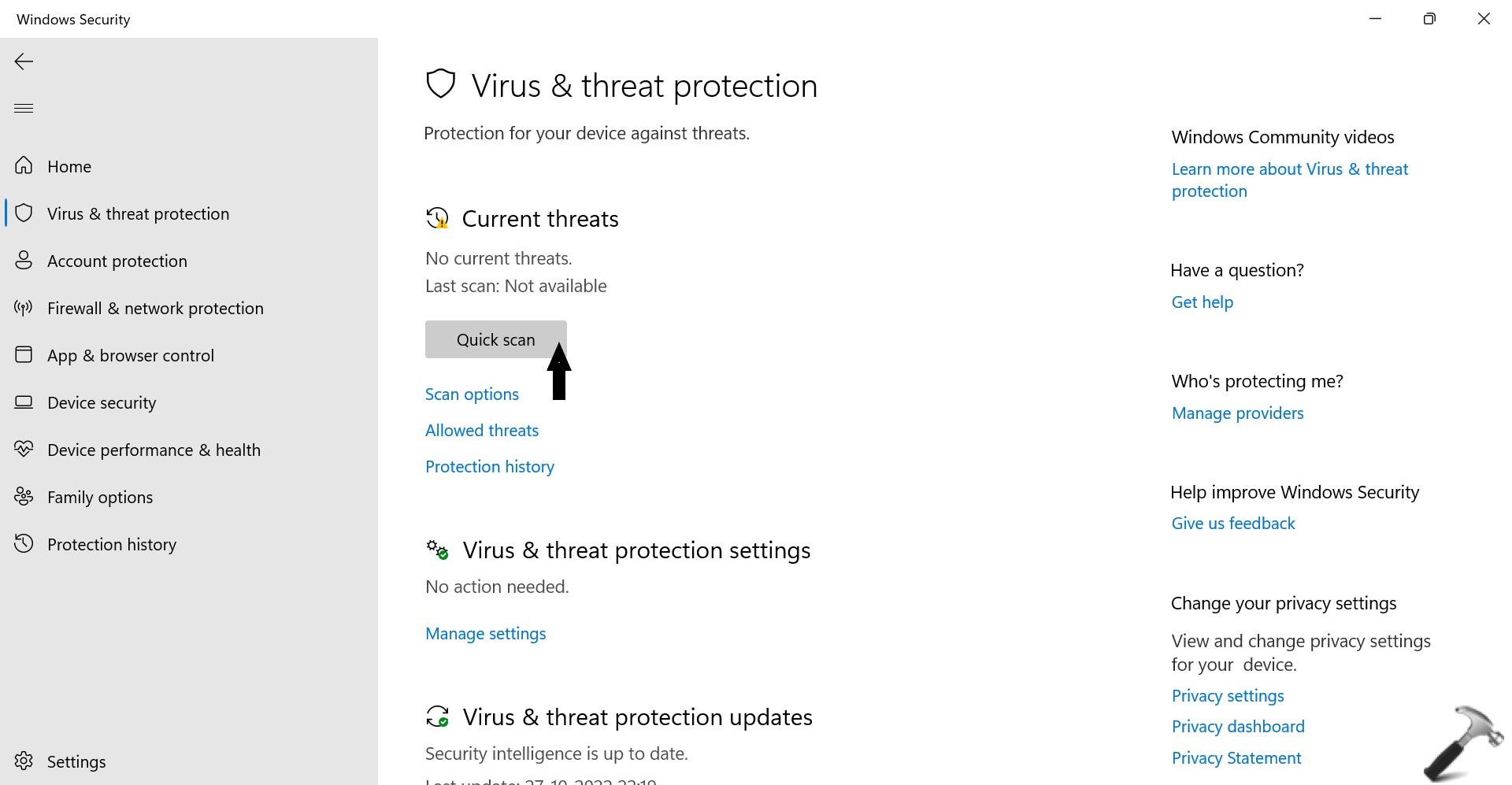Open the Settings gear icon
Viewport: 1512px width, 785px height.
pyautogui.click(x=24, y=761)
